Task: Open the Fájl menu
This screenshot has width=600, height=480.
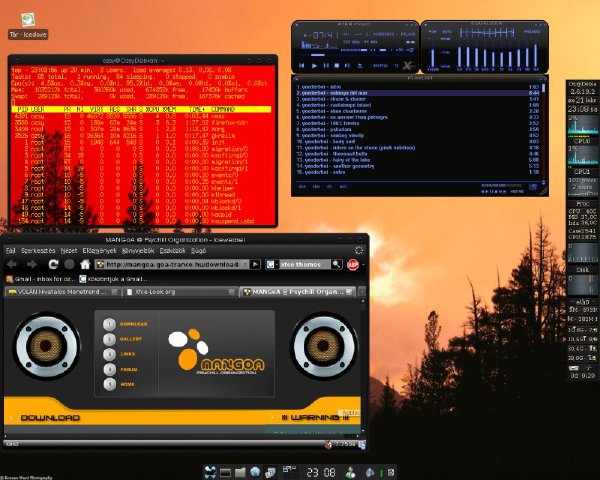Action: (11, 251)
